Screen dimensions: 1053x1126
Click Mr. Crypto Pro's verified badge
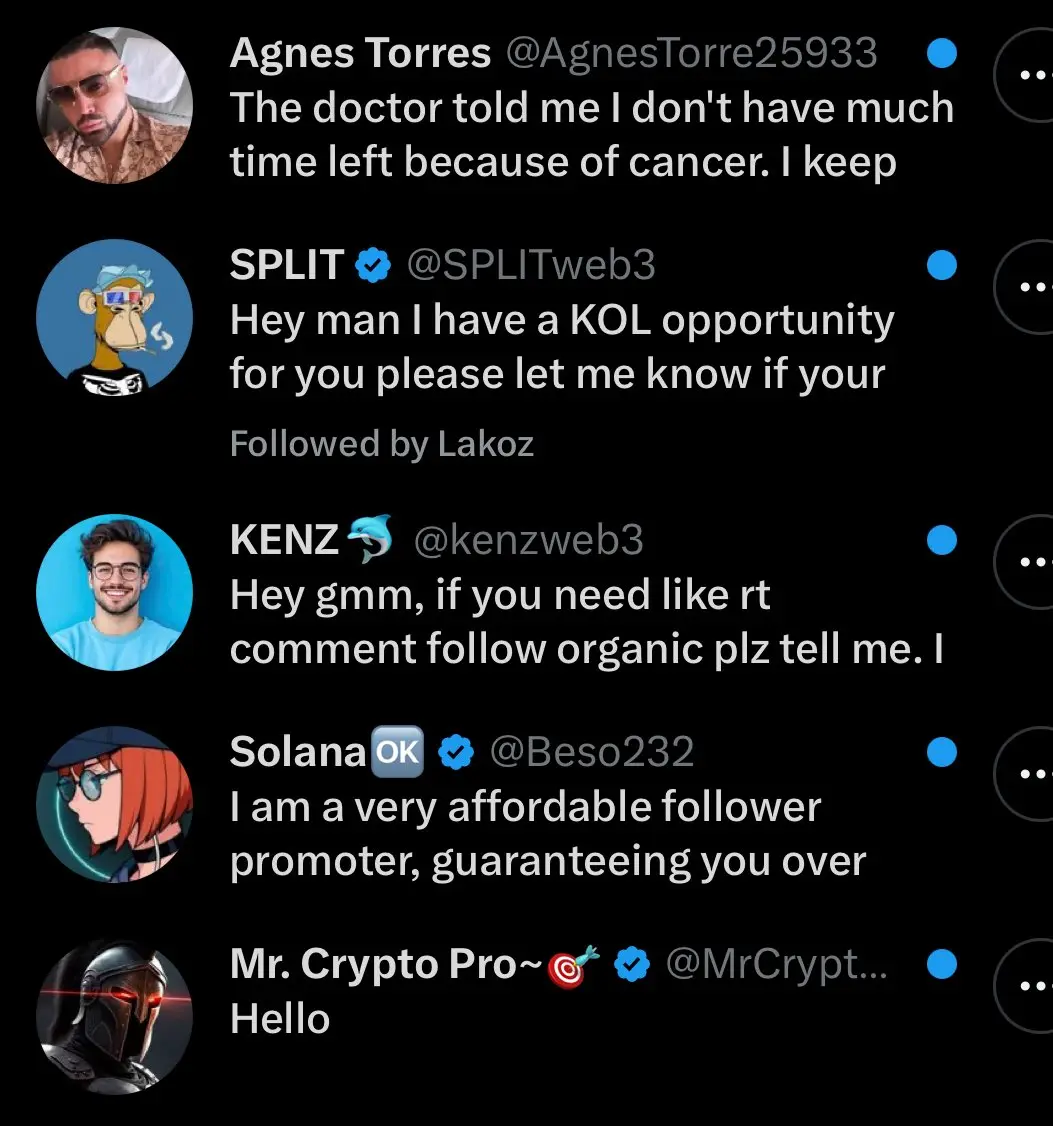point(632,964)
